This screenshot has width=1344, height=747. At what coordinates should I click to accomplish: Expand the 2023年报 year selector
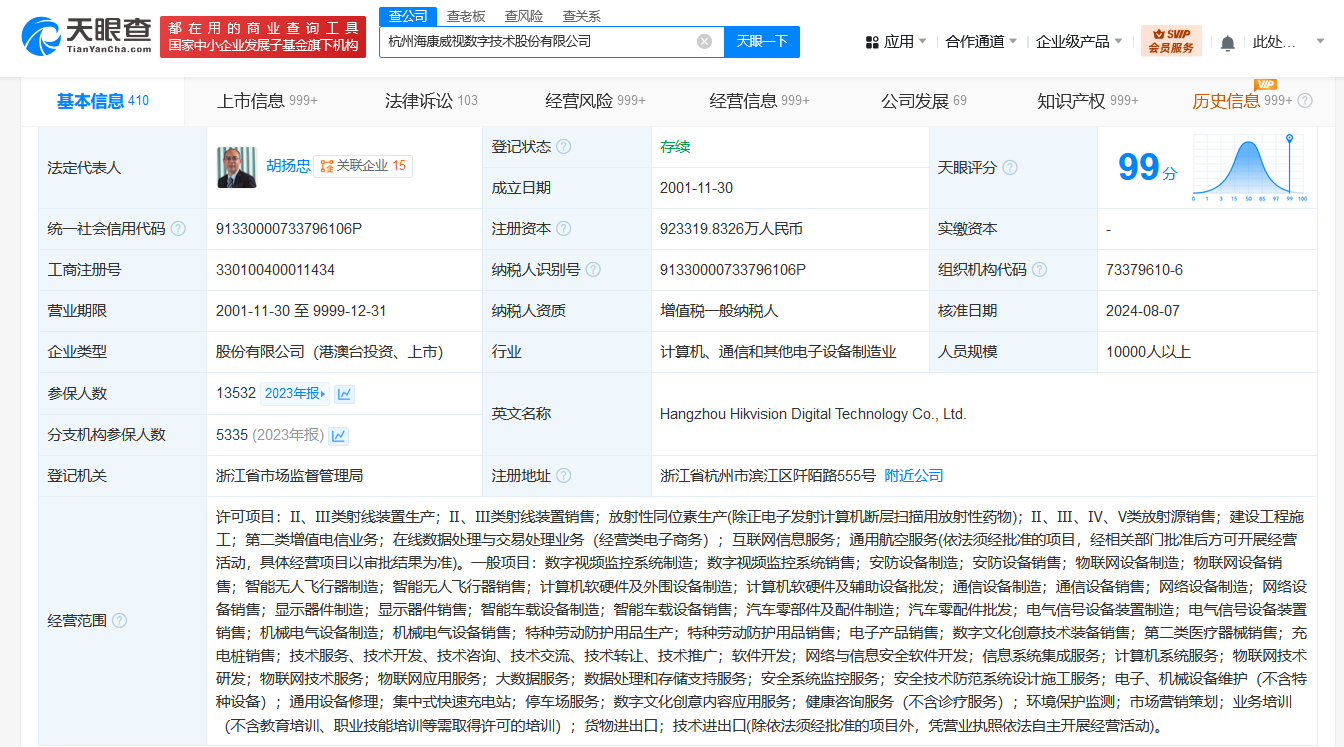click(296, 394)
